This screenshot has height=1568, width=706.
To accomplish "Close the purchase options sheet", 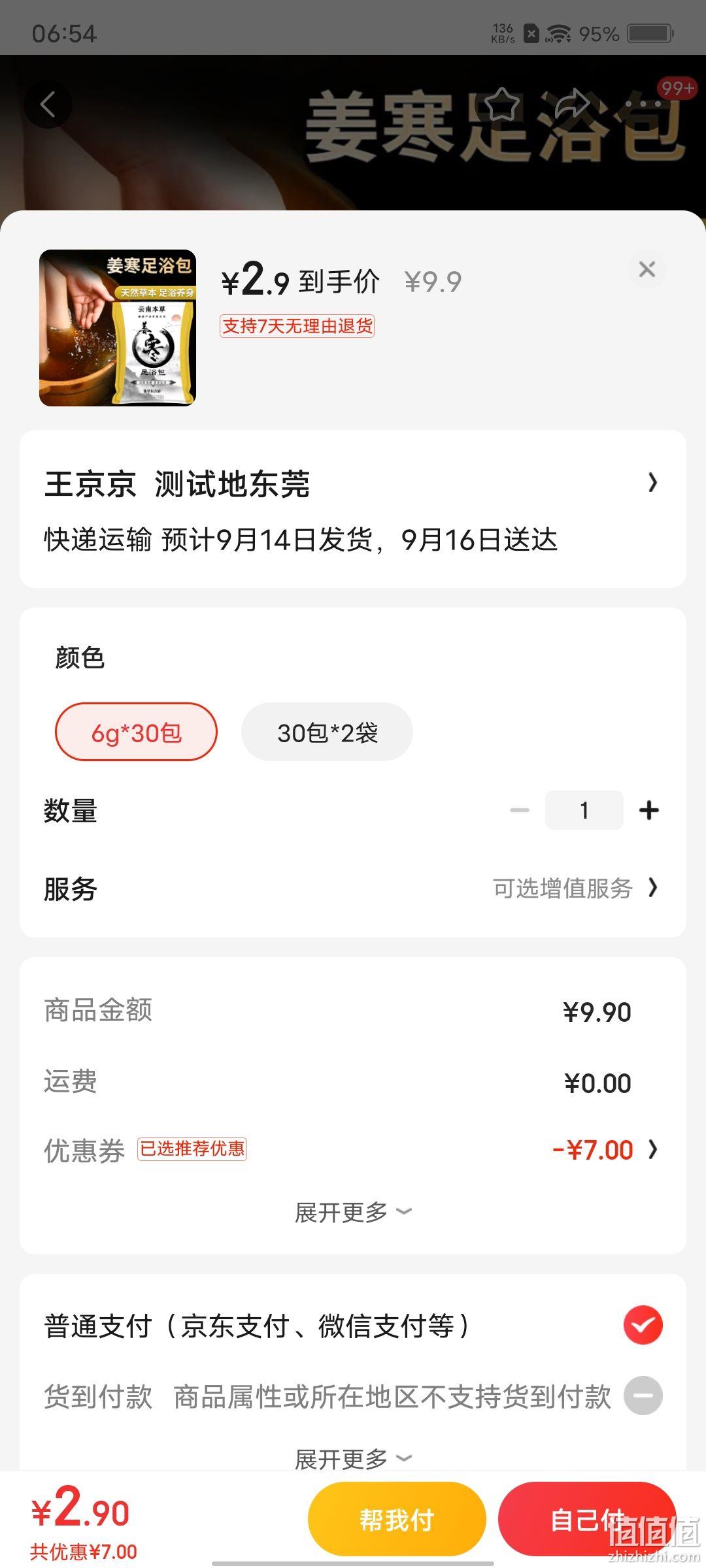I will [647, 269].
